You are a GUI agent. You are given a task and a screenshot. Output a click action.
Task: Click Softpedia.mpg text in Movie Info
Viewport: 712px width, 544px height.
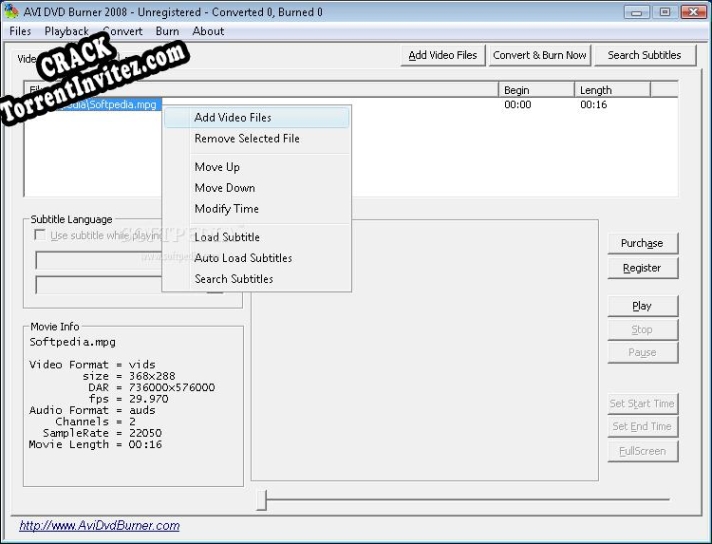tap(72, 342)
